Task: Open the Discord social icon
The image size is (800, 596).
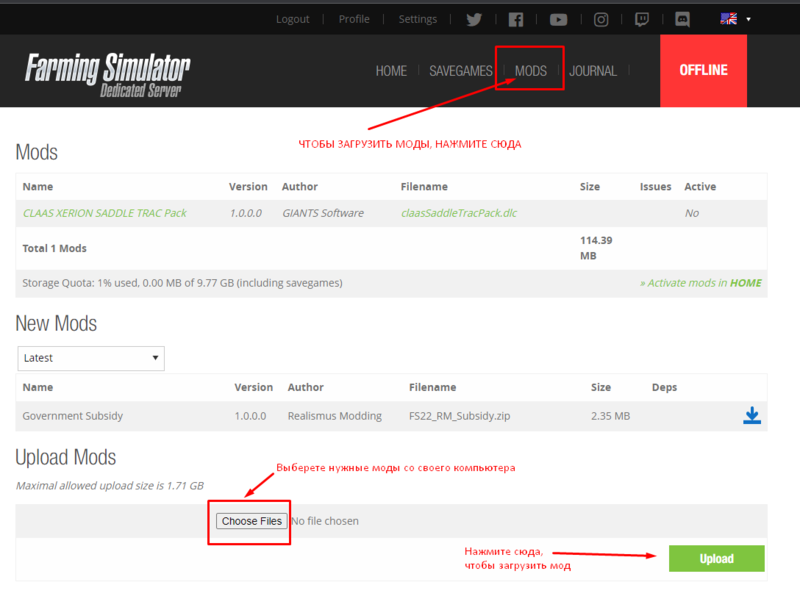Action: [x=682, y=19]
